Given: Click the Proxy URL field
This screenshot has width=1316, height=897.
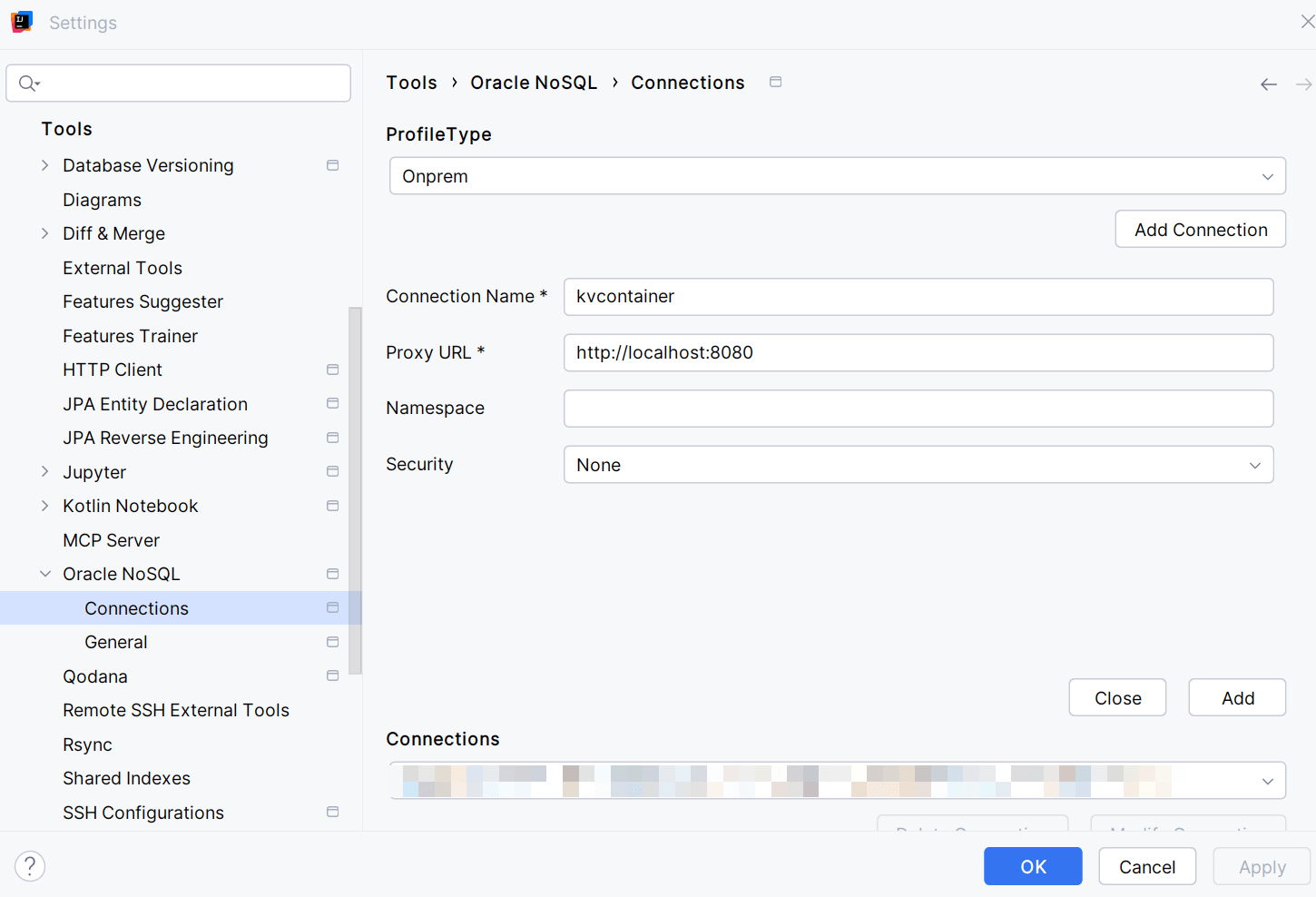Looking at the screenshot, I should [x=918, y=352].
